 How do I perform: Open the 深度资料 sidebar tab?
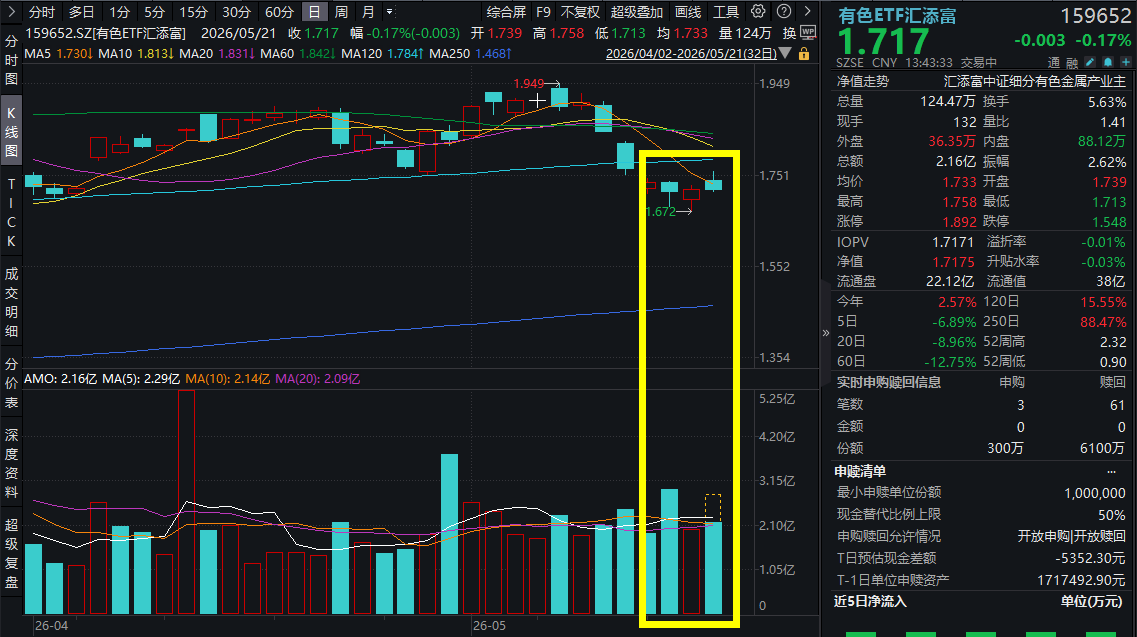tap(11, 464)
